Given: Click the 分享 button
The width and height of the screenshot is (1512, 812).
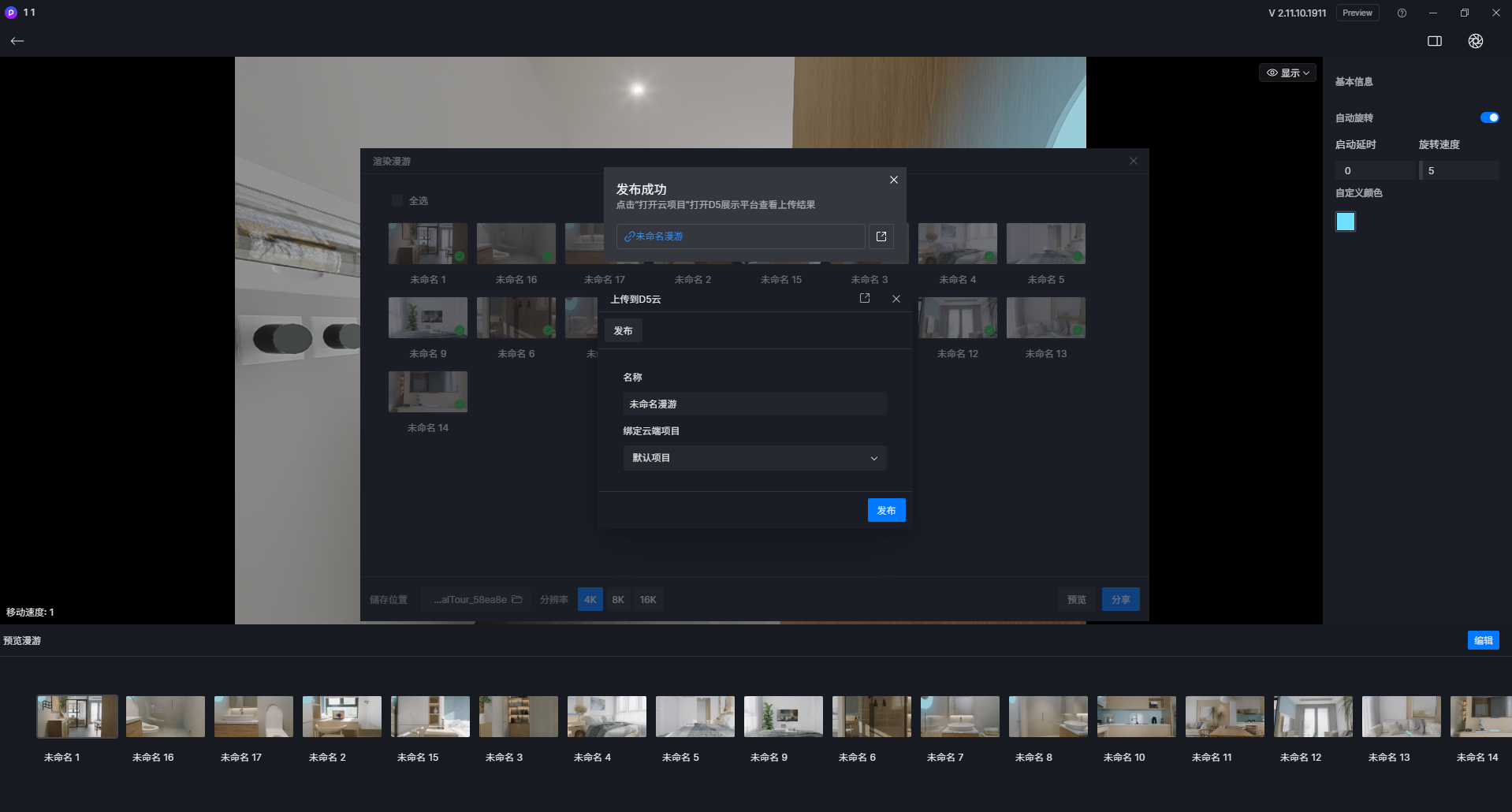Looking at the screenshot, I should coord(1120,600).
